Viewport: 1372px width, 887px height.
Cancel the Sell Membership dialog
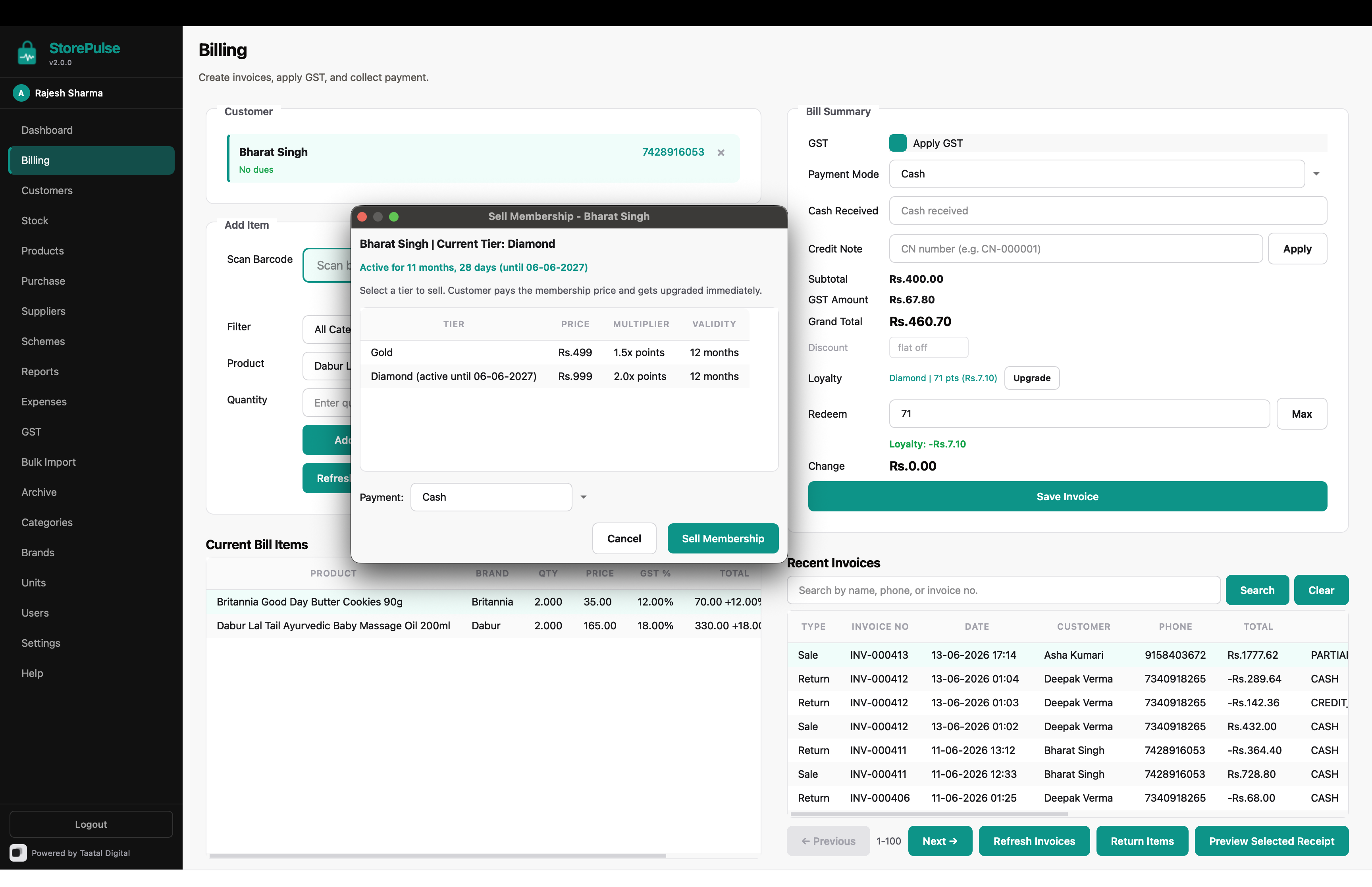click(624, 538)
